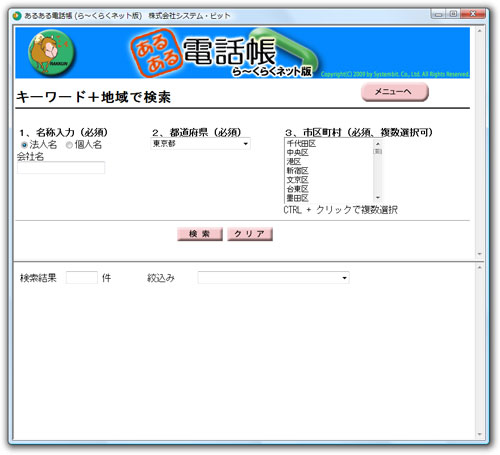
Task: Click the メニューへ button
Action: click(x=395, y=92)
